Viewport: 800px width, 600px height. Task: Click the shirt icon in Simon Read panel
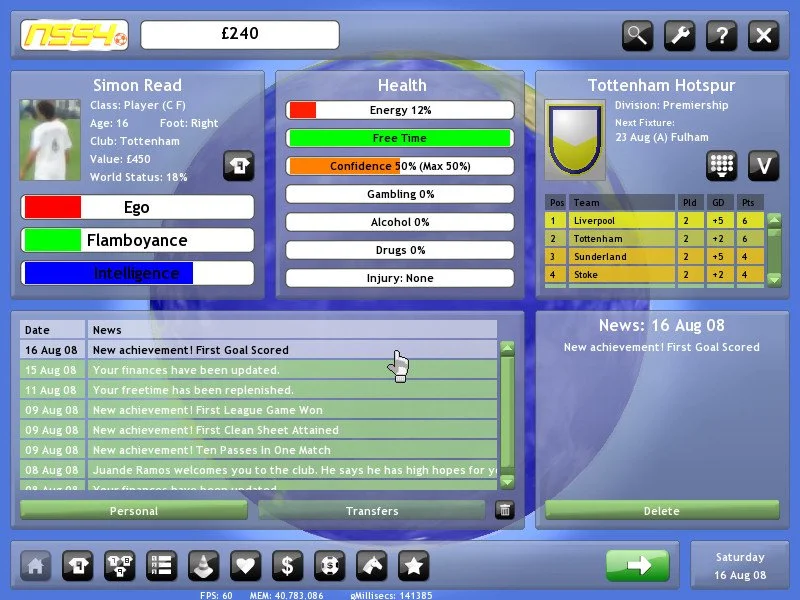pyautogui.click(x=237, y=166)
